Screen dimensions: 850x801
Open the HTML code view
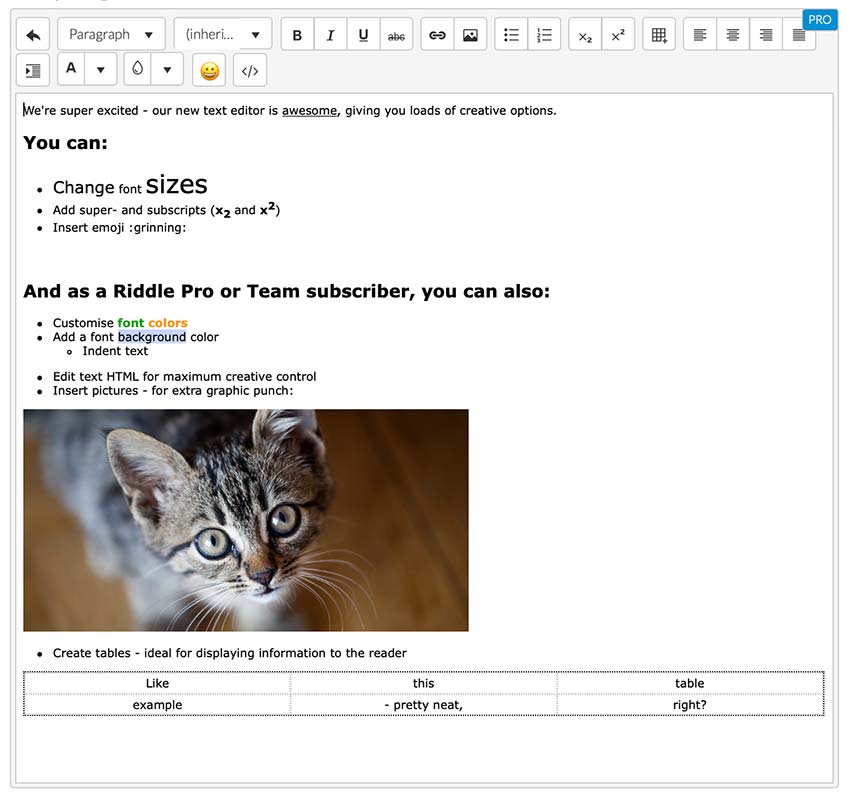(250, 71)
